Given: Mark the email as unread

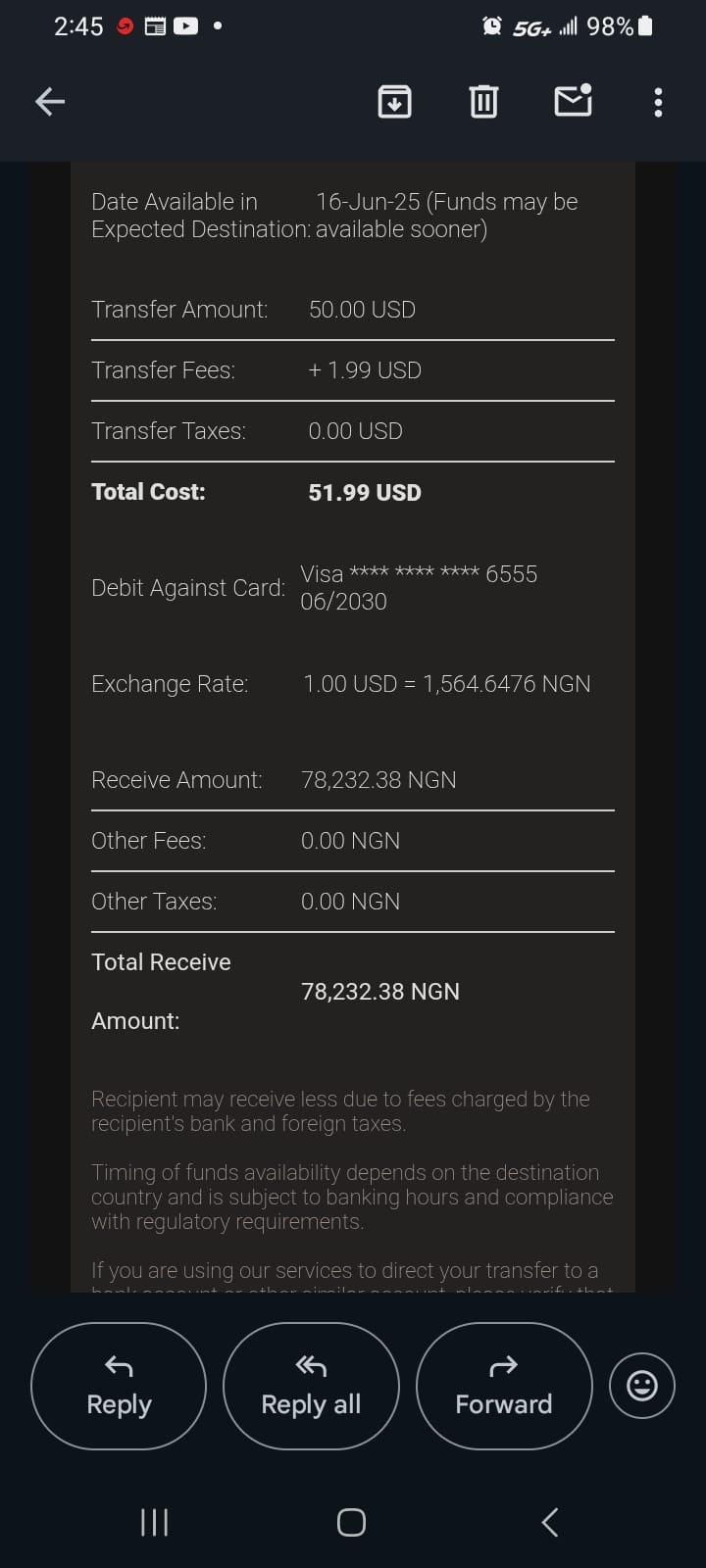Looking at the screenshot, I should [573, 101].
